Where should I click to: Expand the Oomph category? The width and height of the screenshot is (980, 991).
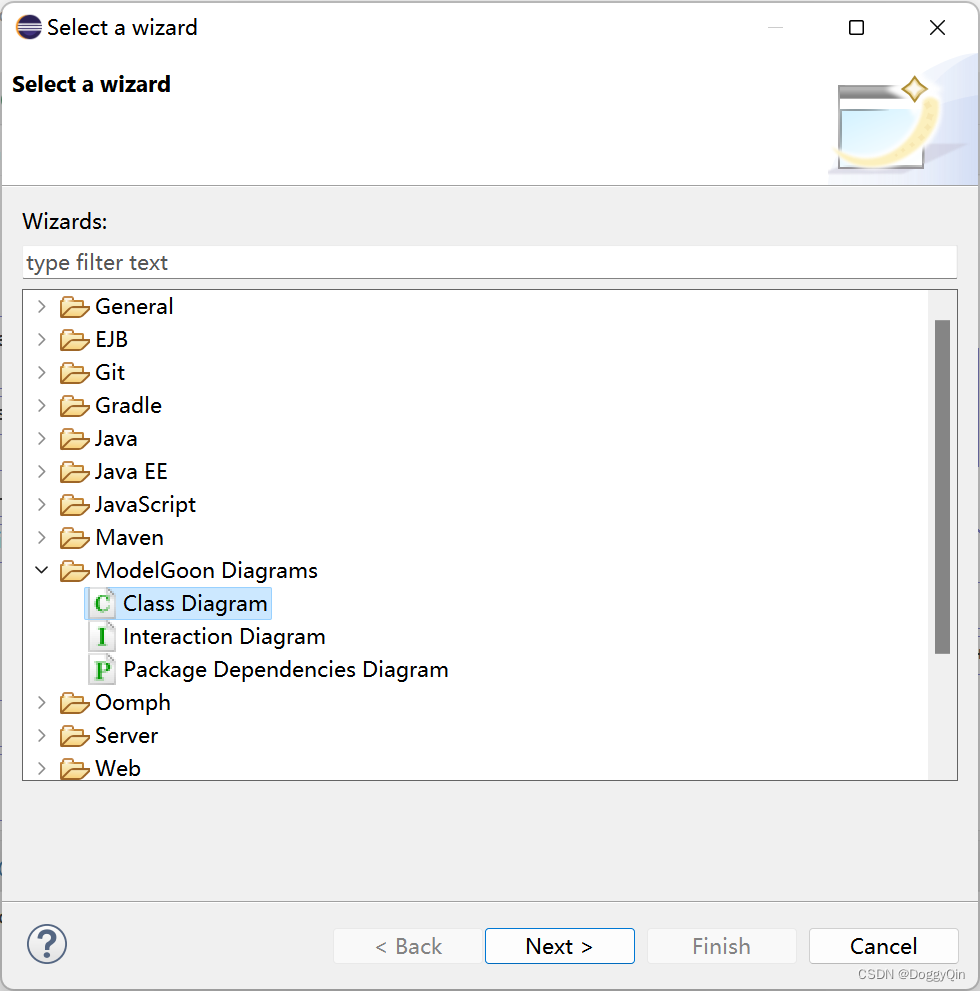41,702
